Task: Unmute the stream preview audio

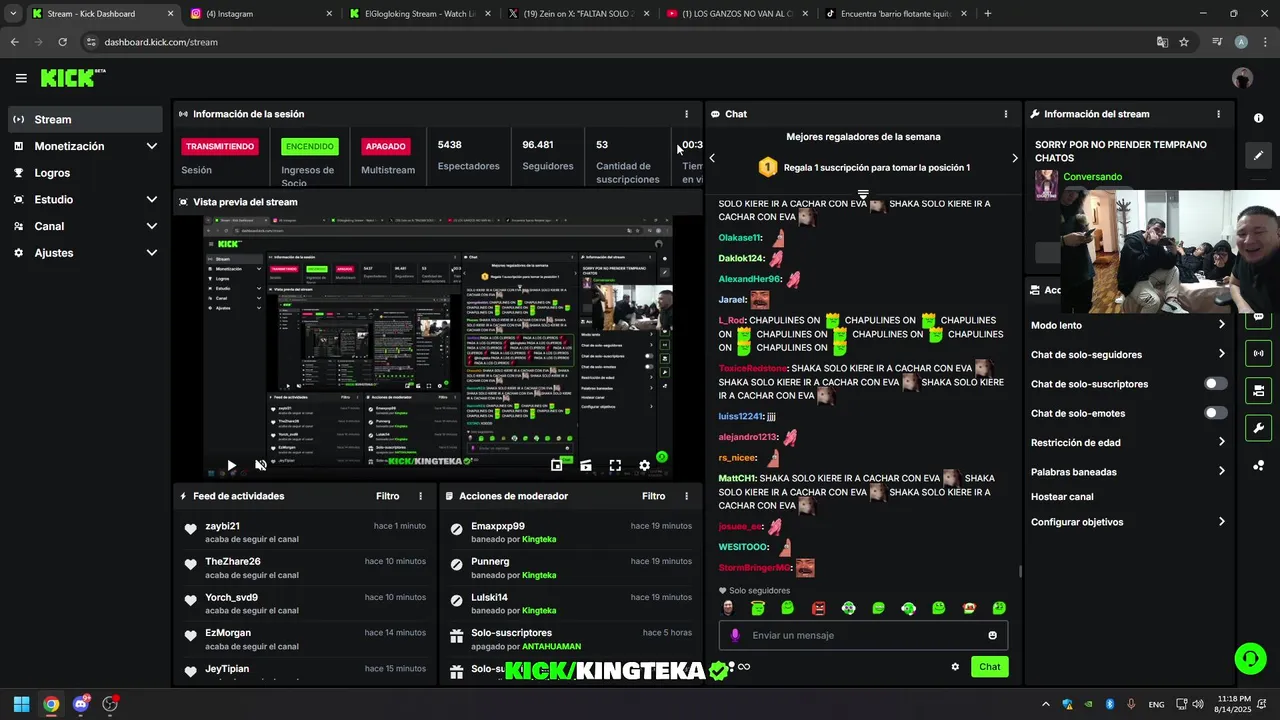Action: coord(261,465)
